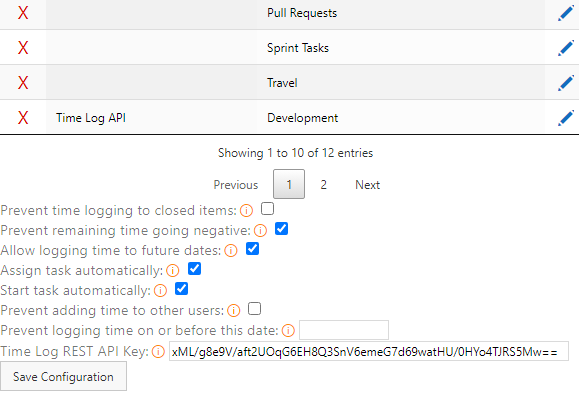Screen dimensions: 579x400
Task: Delete the Pull Requests row
Action: 23,13
